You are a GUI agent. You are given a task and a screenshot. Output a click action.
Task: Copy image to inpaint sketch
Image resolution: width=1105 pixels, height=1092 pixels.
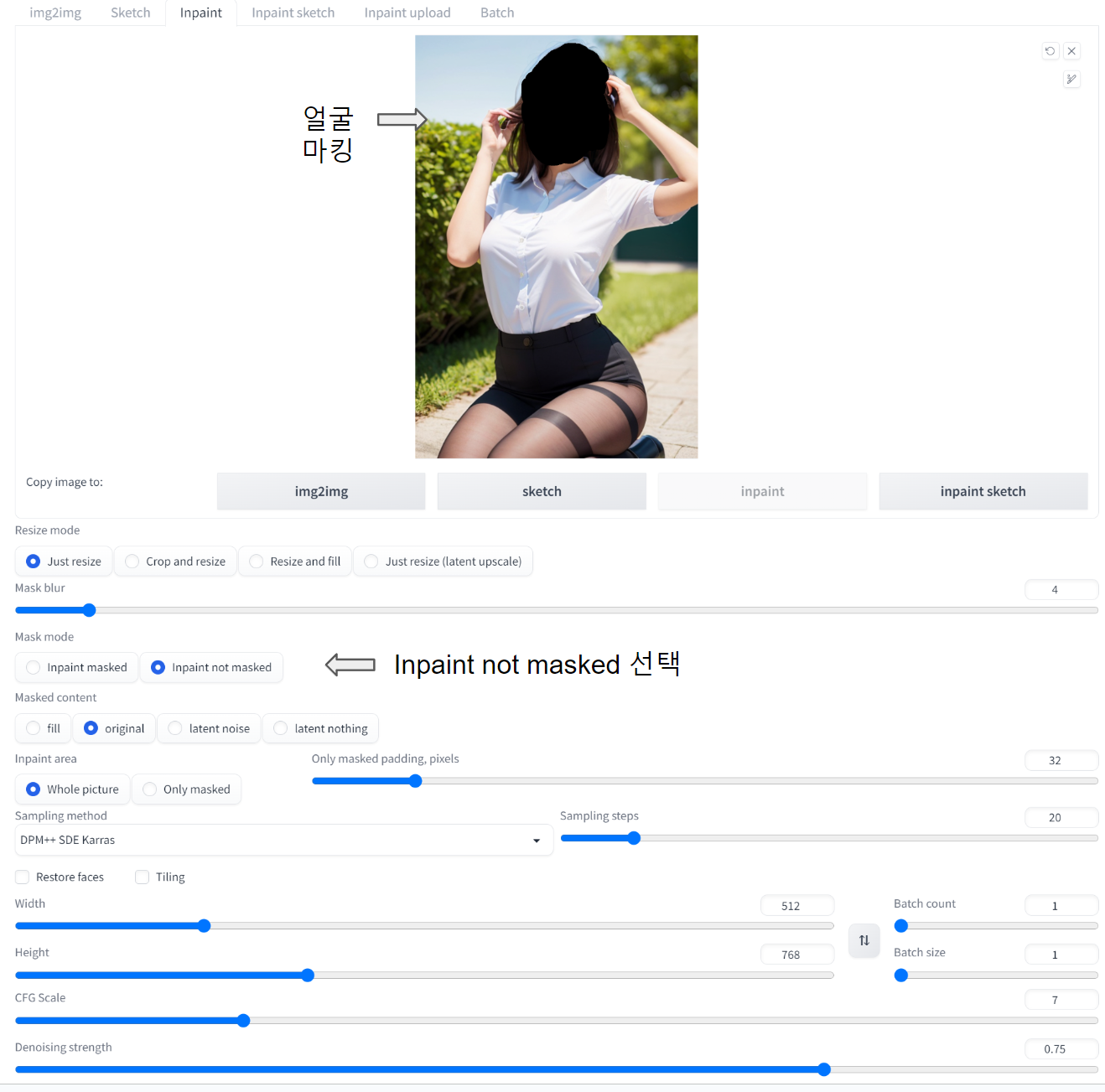[983, 491]
